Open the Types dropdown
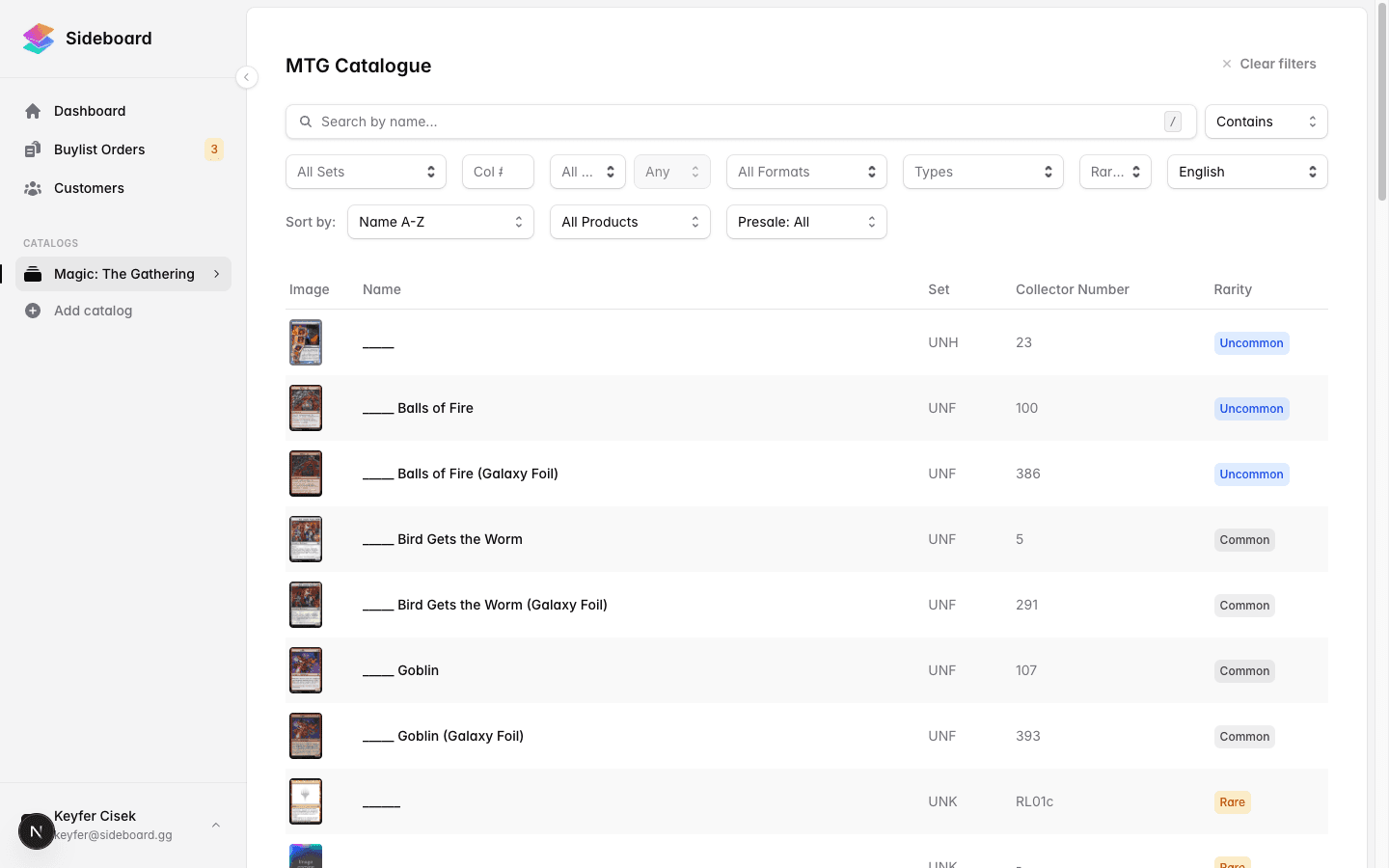Image resolution: width=1389 pixels, height=868 pixels. 983,172
